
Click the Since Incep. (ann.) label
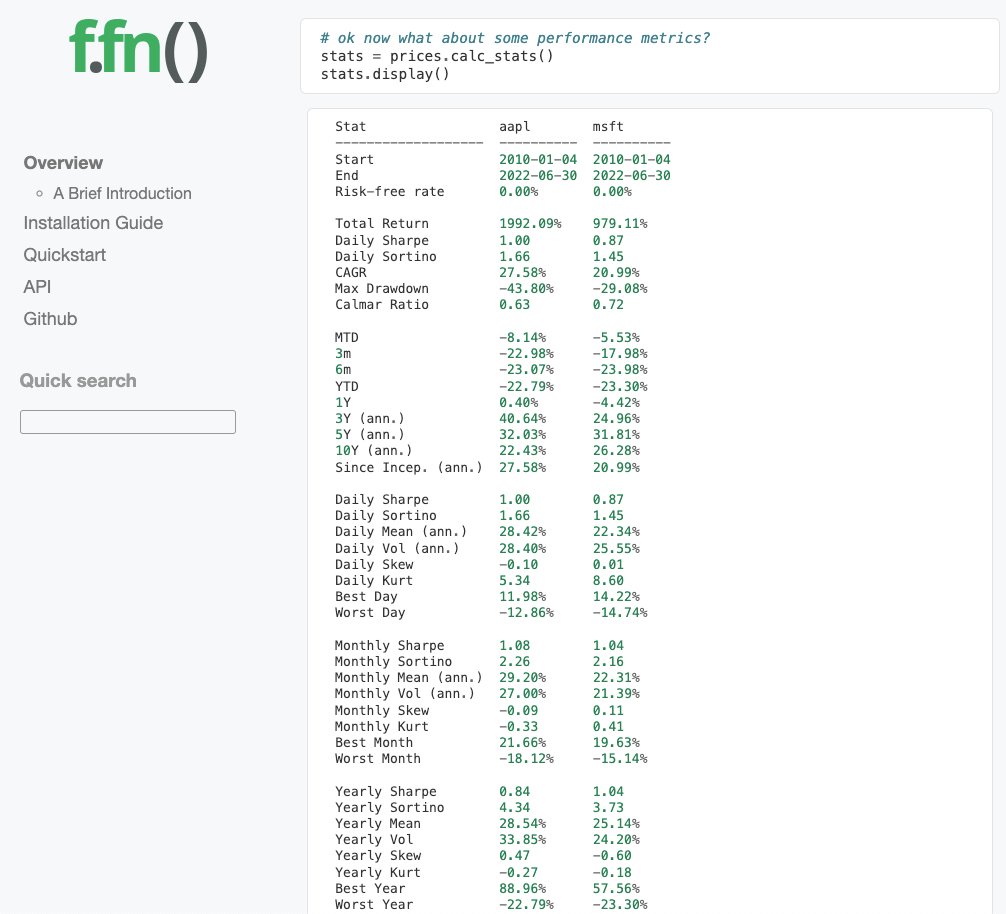click(409, 468)
